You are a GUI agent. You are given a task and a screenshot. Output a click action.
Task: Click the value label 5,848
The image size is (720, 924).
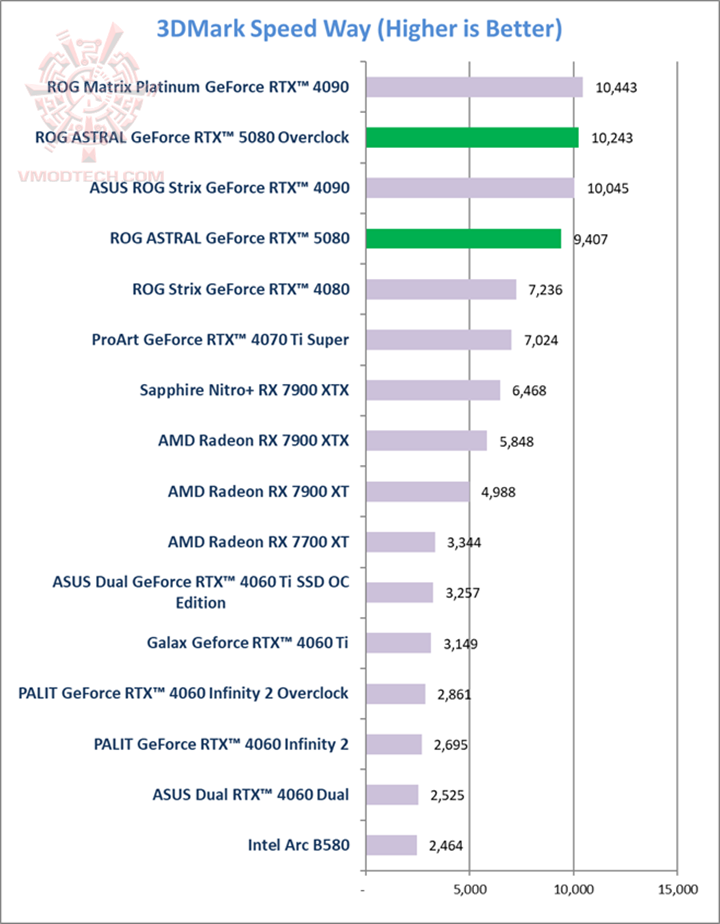click(x=517, y=442)
